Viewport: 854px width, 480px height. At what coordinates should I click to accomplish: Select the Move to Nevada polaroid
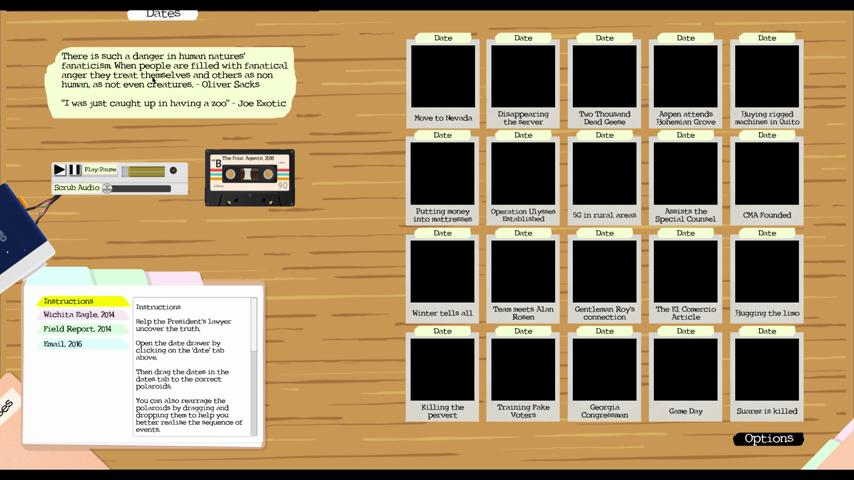443,82
